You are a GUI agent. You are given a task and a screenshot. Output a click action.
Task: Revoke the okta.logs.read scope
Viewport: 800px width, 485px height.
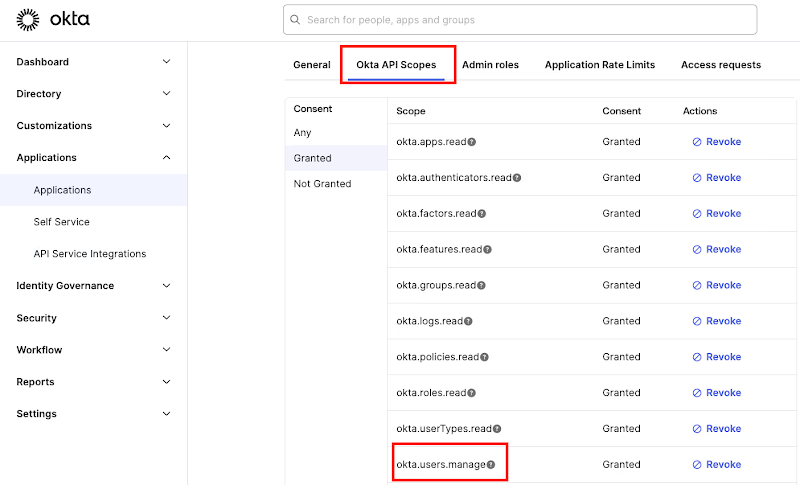point(717,321)
